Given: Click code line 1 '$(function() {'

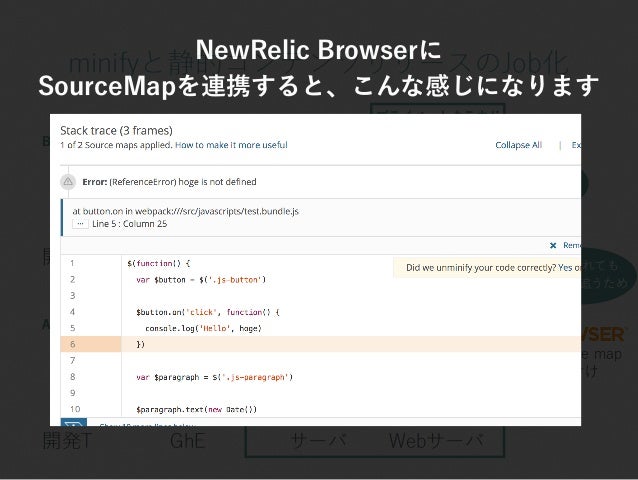Looking at the screenshot, I should pyautogui.click(x=159, y=263).
